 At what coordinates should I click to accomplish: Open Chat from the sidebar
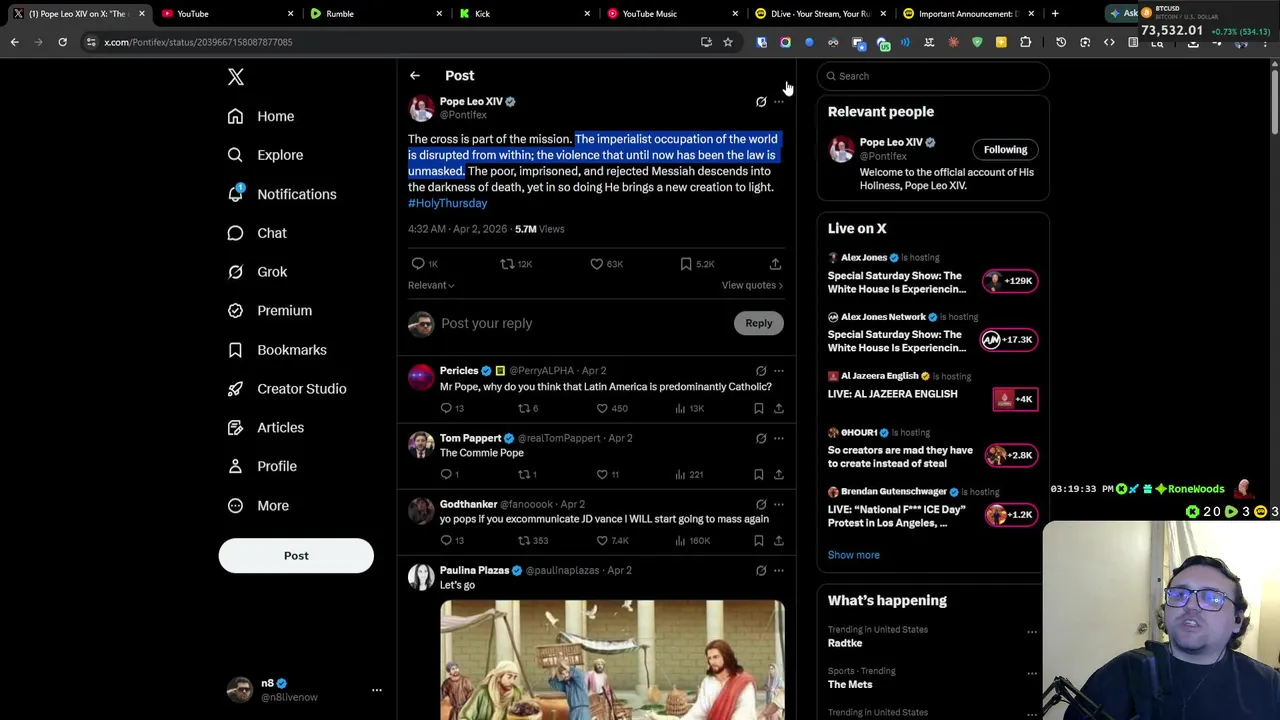pyautogui.click(x=257, y=233)
